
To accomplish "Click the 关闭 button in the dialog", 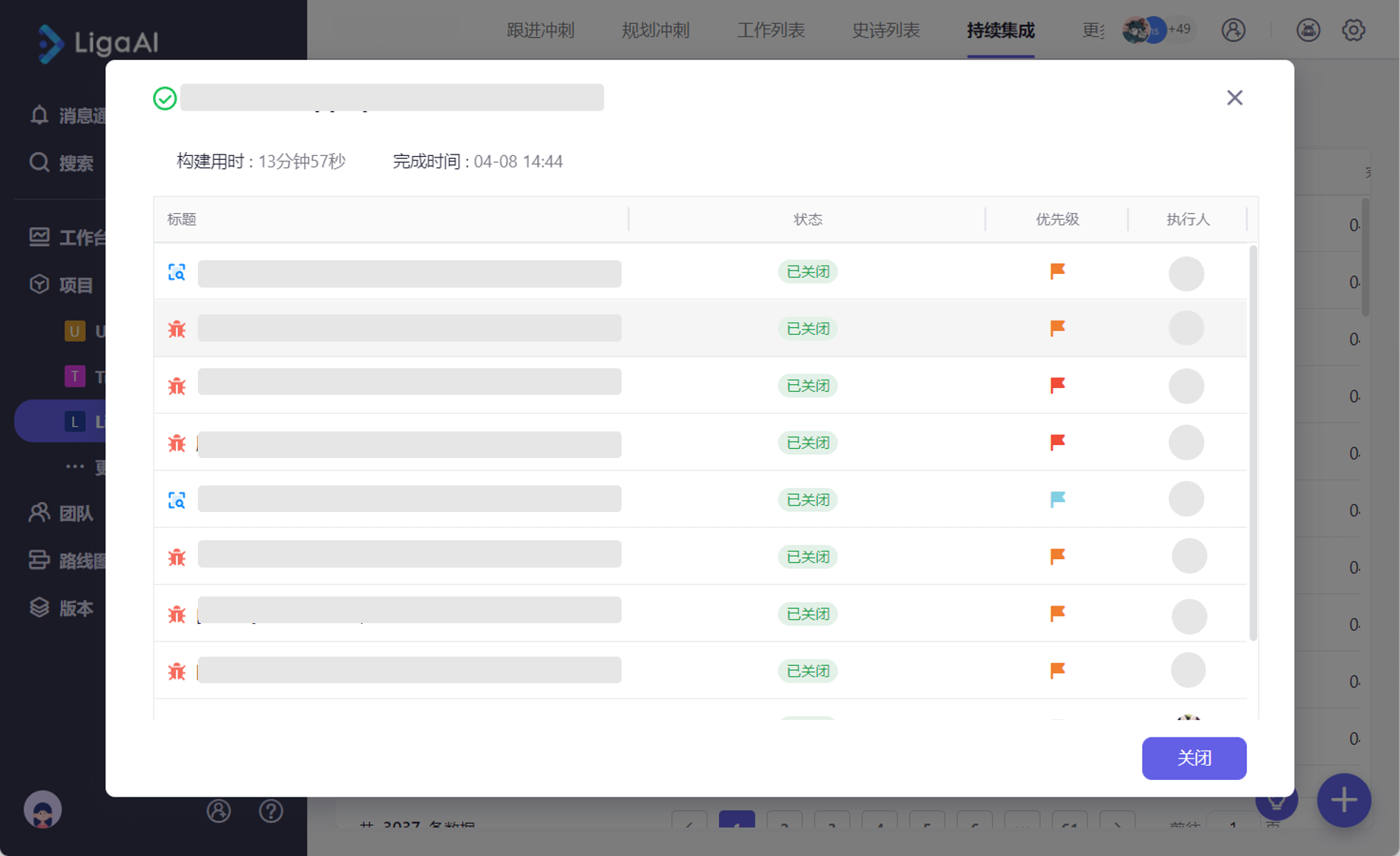I will coord(1194,758).
